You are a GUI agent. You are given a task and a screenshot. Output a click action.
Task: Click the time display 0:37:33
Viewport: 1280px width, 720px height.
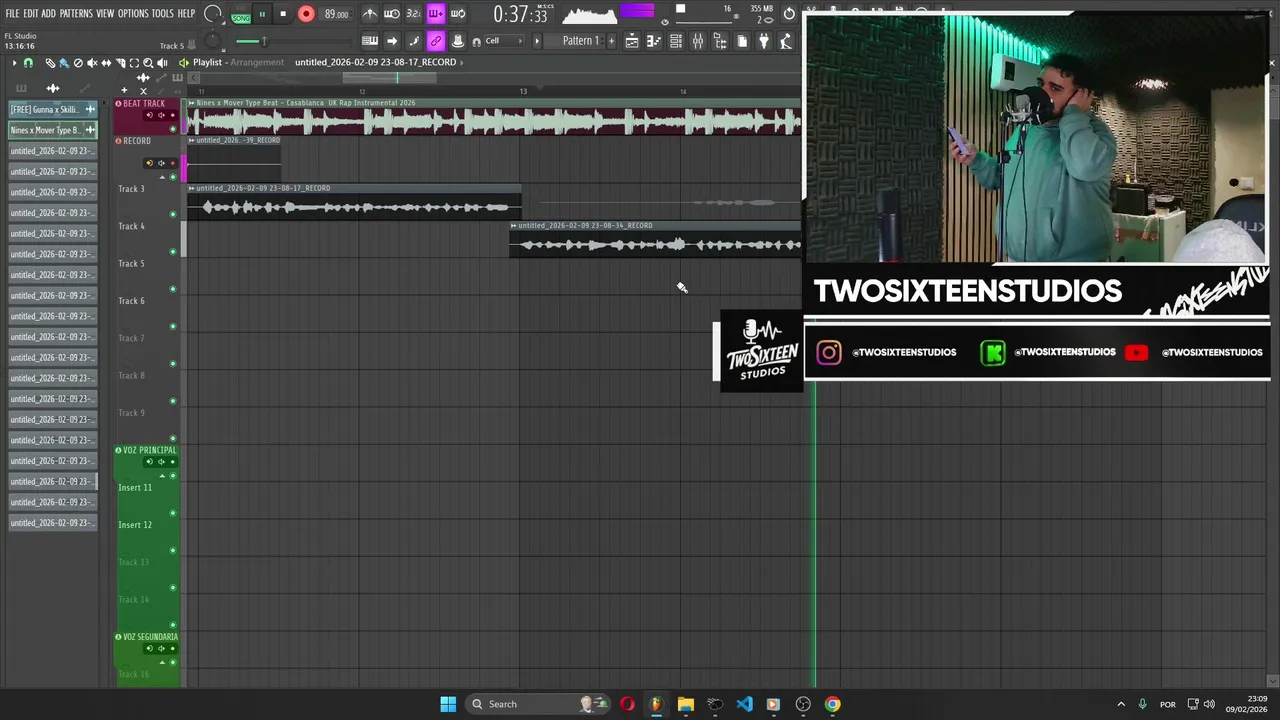(x=520, y=16)
